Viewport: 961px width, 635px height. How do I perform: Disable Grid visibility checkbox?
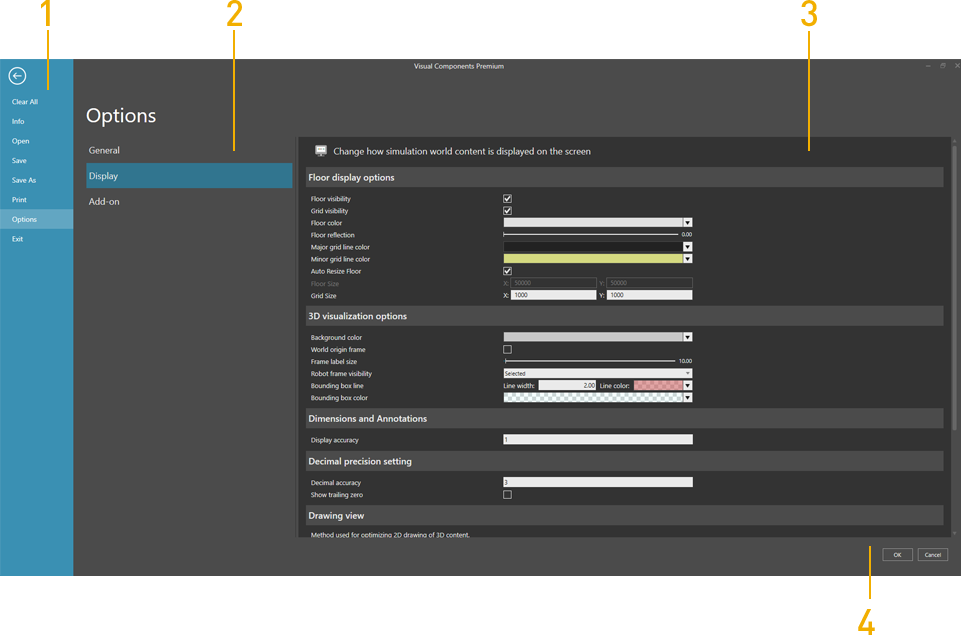(507, 211)
